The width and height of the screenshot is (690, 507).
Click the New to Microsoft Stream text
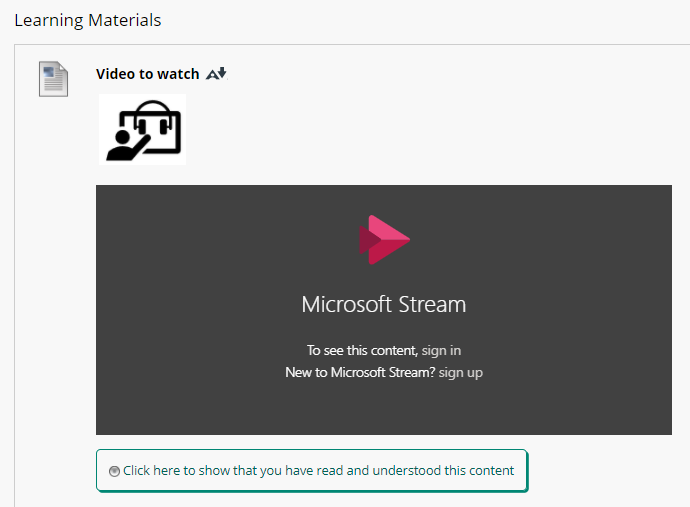point(360,372)
